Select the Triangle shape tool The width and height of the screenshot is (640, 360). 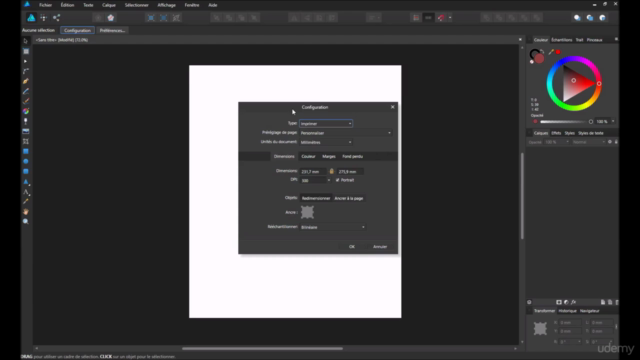(26, 182)
